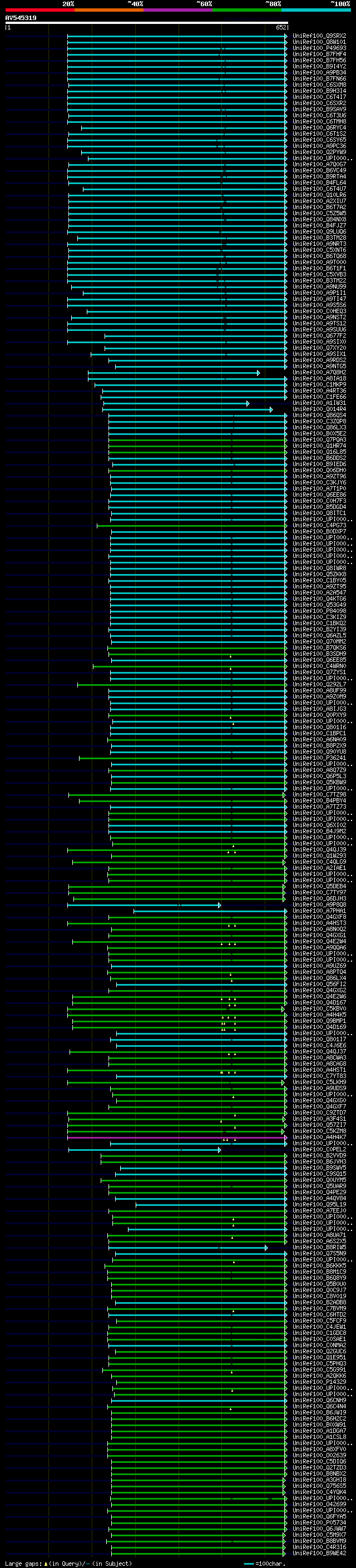
Task: Click label UniRef100_A9NU99
Action: (319, 286)
